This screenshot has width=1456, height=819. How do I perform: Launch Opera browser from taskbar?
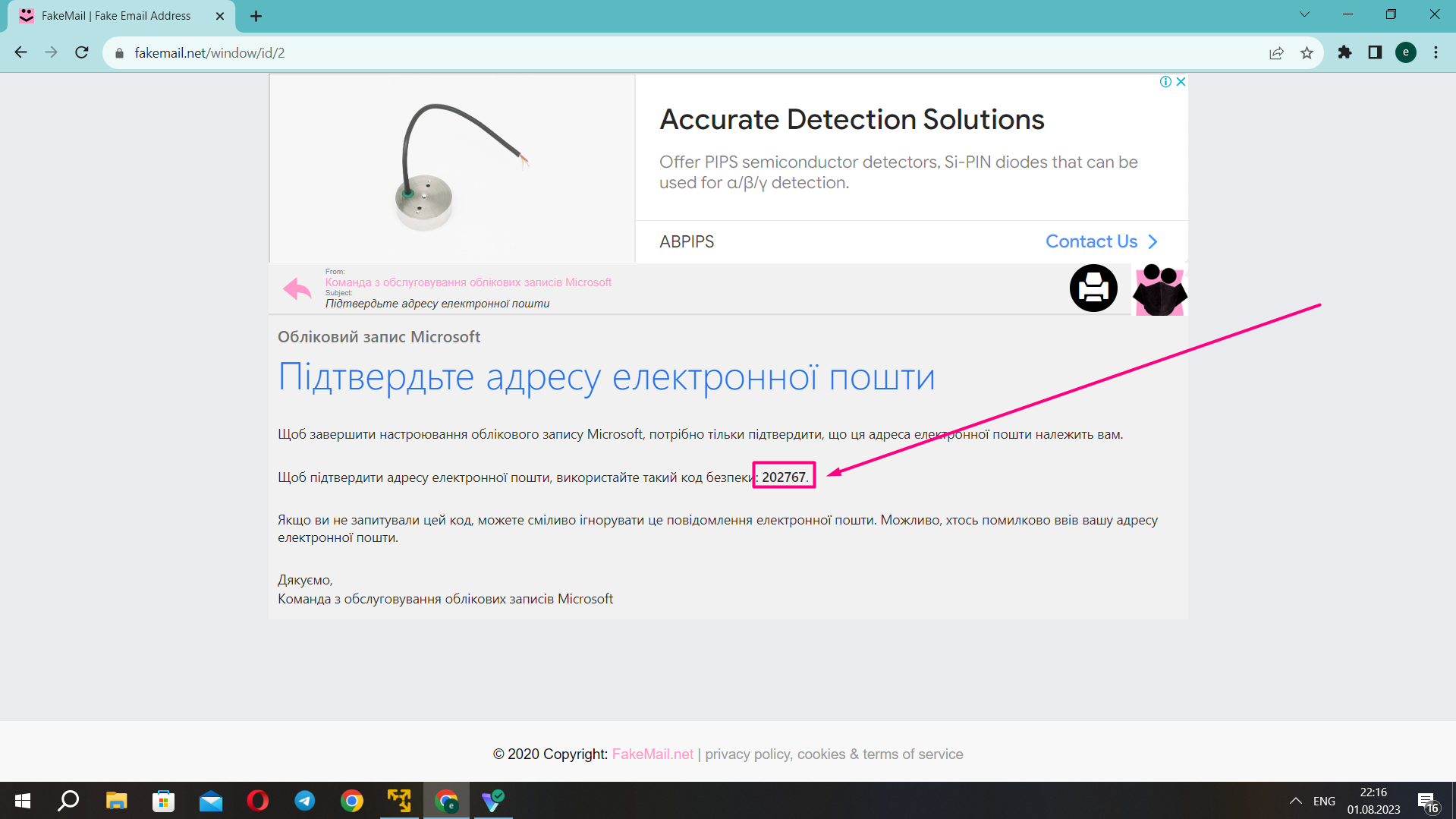(x=258, y=801)
